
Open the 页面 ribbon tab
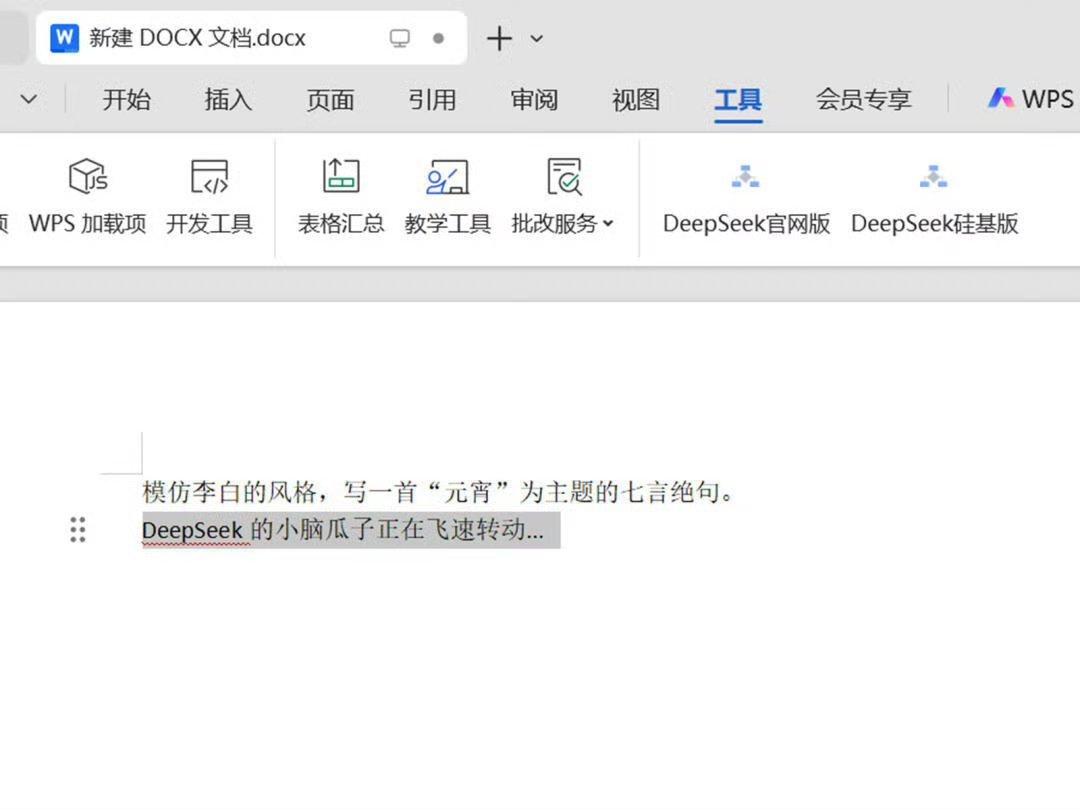331,100
